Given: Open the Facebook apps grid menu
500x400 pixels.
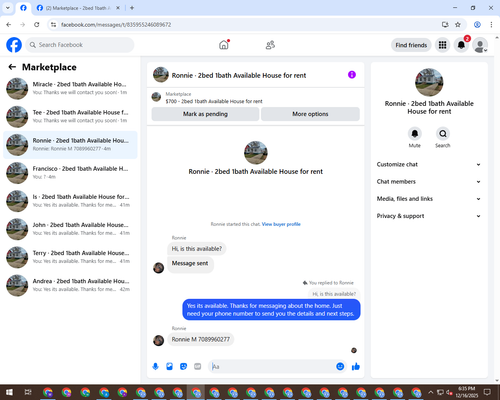Looking at the screenshot, I should pyautogui.click(x=442, y=45).
